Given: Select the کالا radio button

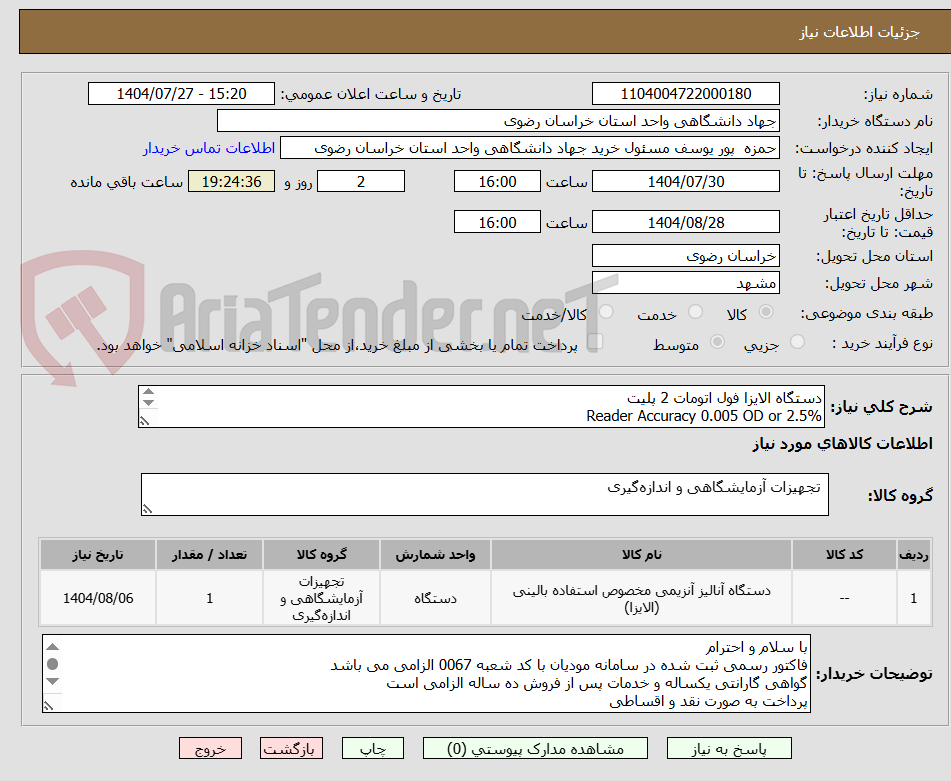Looking at the screenshot, I should pyautogui.click(x=766, y=312).
